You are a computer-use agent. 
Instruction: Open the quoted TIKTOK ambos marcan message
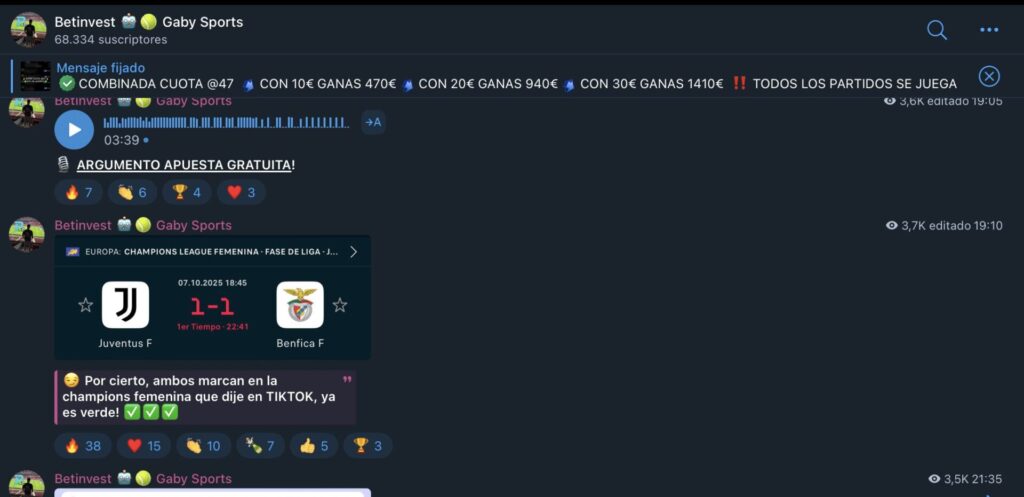point(206,397)
